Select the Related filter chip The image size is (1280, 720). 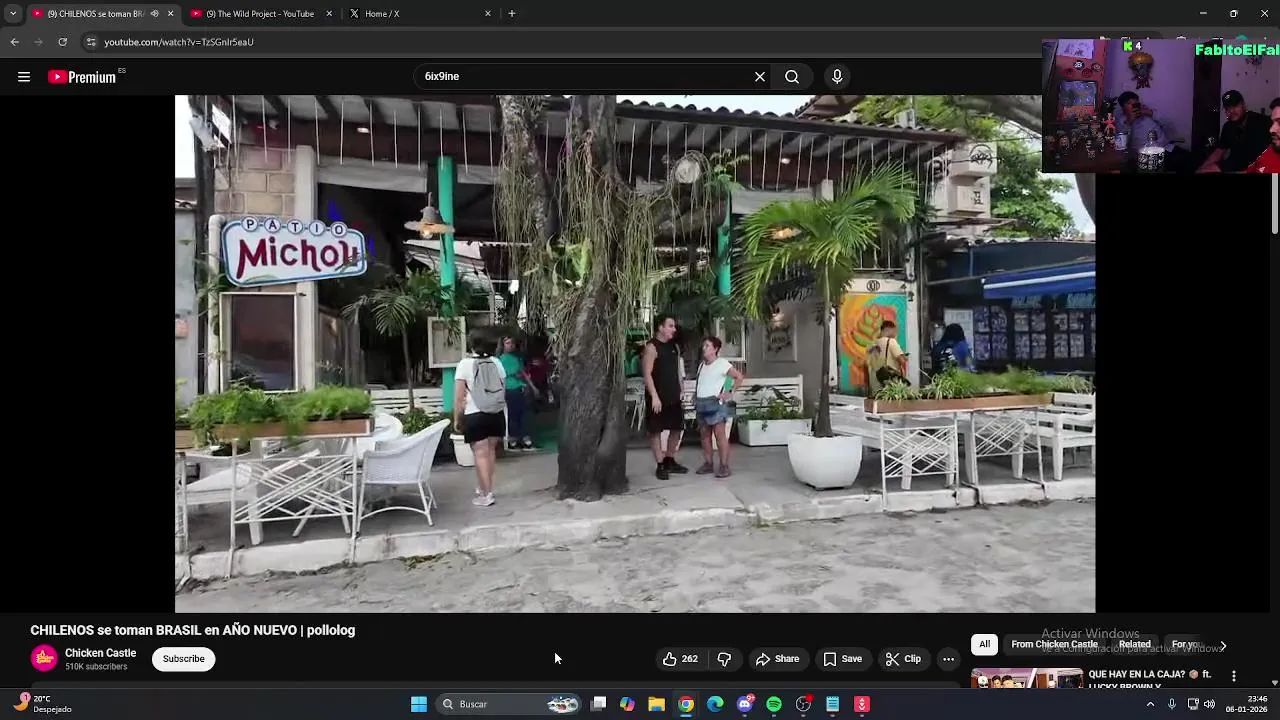[1135, 645]
